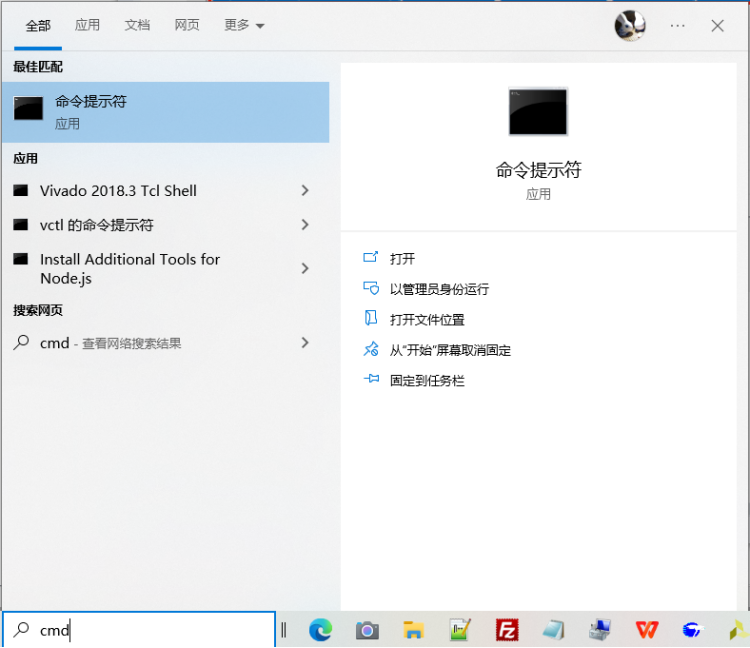Switch to the 文档 search tab

(x=137, y=25)
